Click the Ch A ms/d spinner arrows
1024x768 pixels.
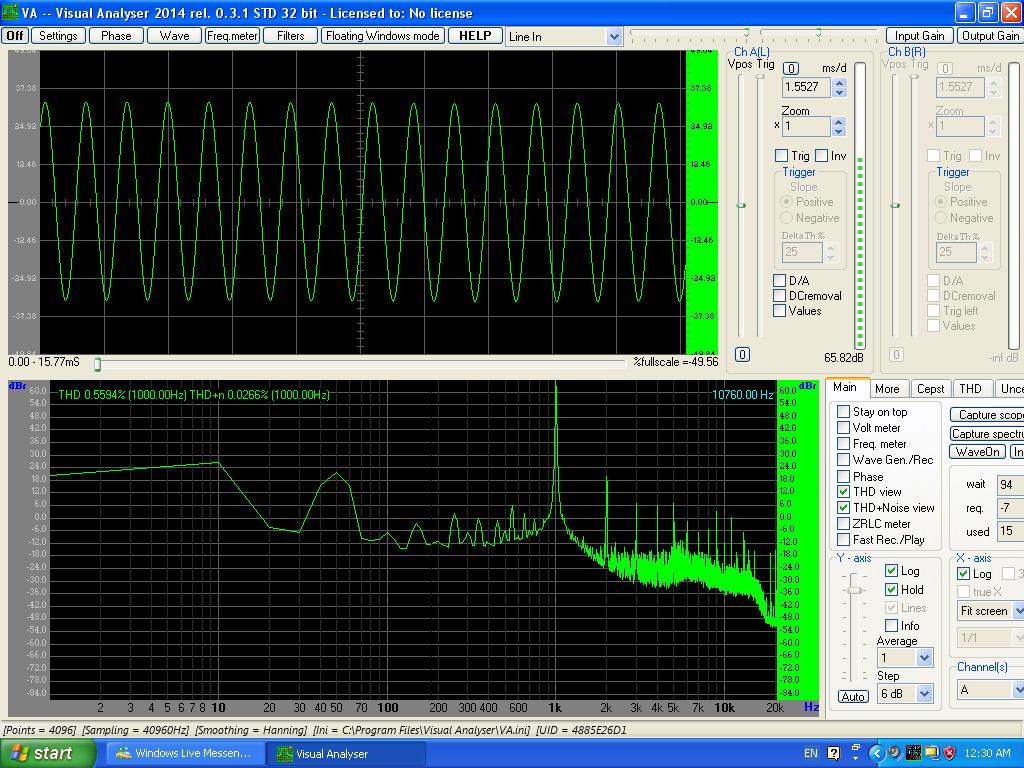pos(840,87)
